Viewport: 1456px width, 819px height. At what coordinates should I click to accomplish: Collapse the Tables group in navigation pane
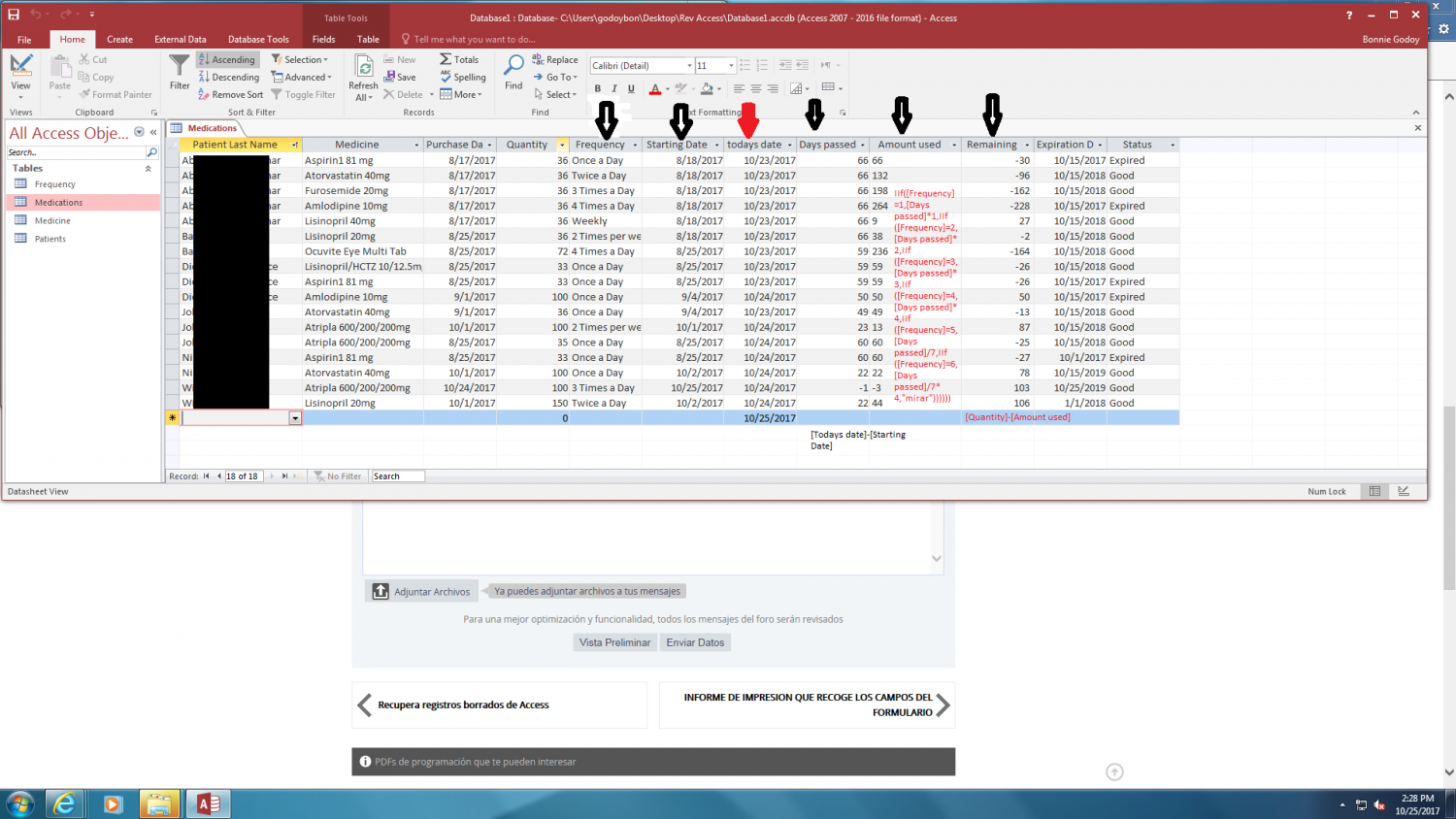click(149, 169)
